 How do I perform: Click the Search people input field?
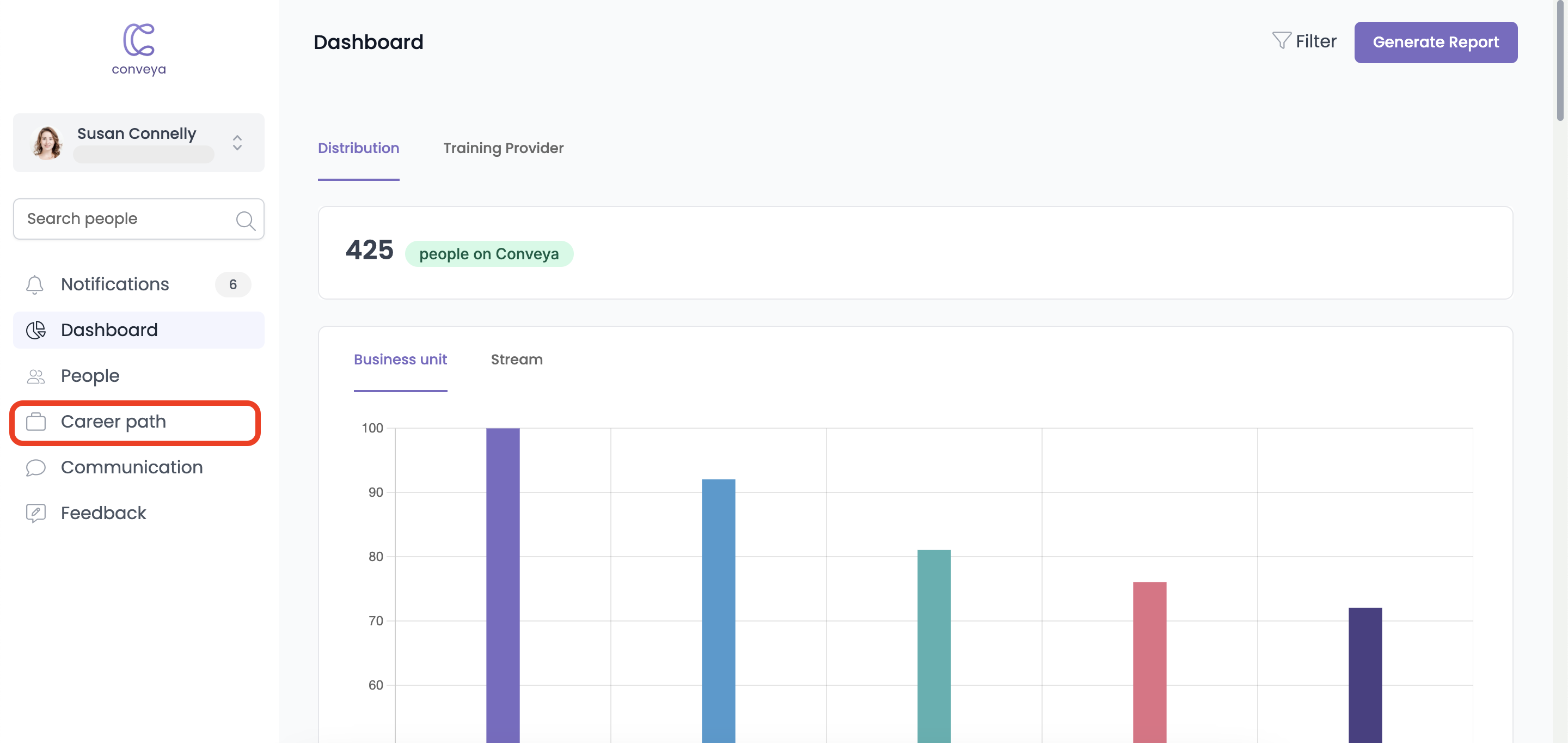139,218
